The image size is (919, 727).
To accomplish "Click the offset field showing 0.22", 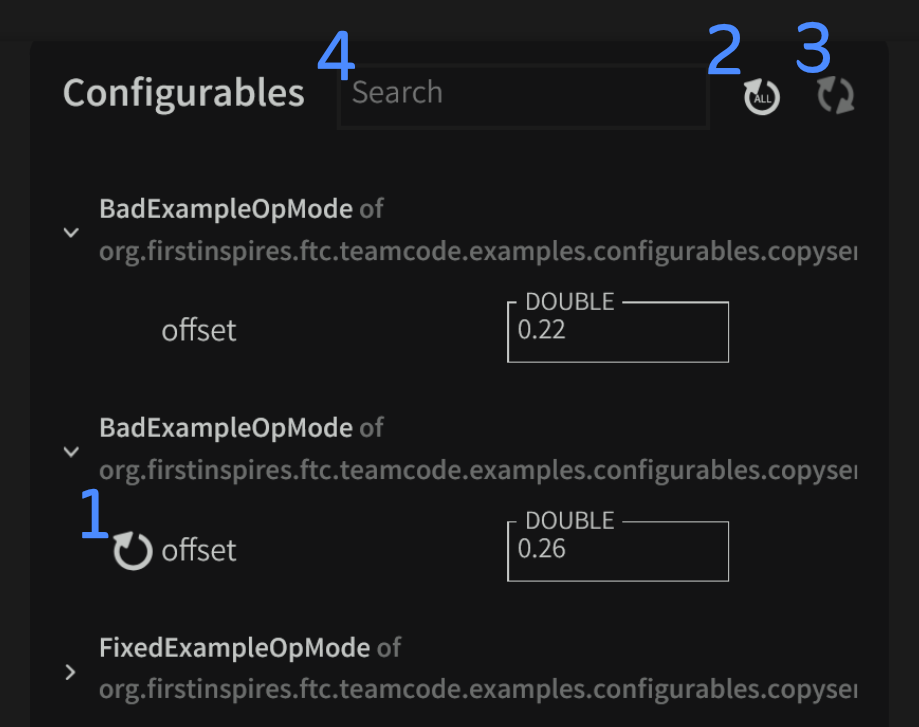I will (x=617, y=334).
